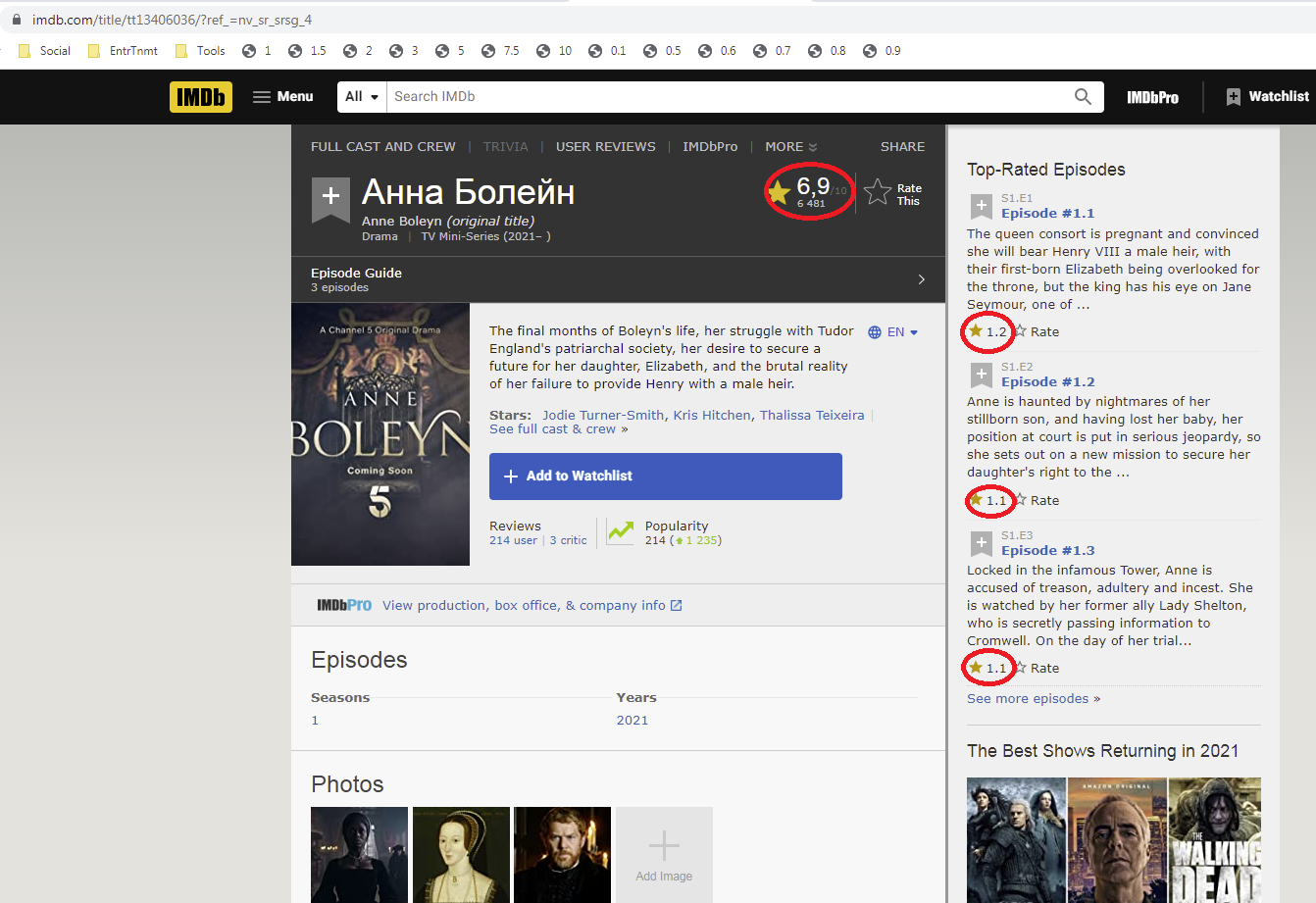The image size is (1316, 903).
Task: Open The Walking Dead show poster
Action: (1215, 840)
